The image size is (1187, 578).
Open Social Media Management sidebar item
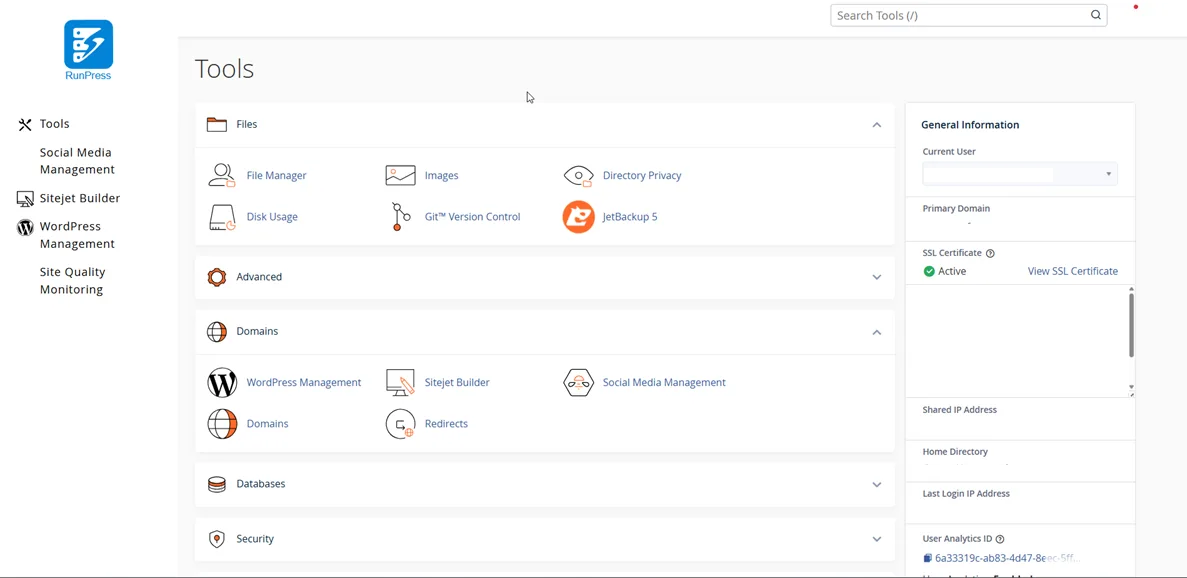(77, 161)
